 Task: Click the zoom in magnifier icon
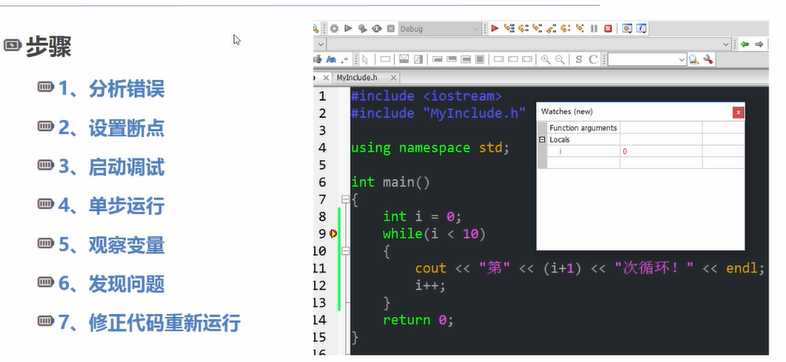[545, 60]
